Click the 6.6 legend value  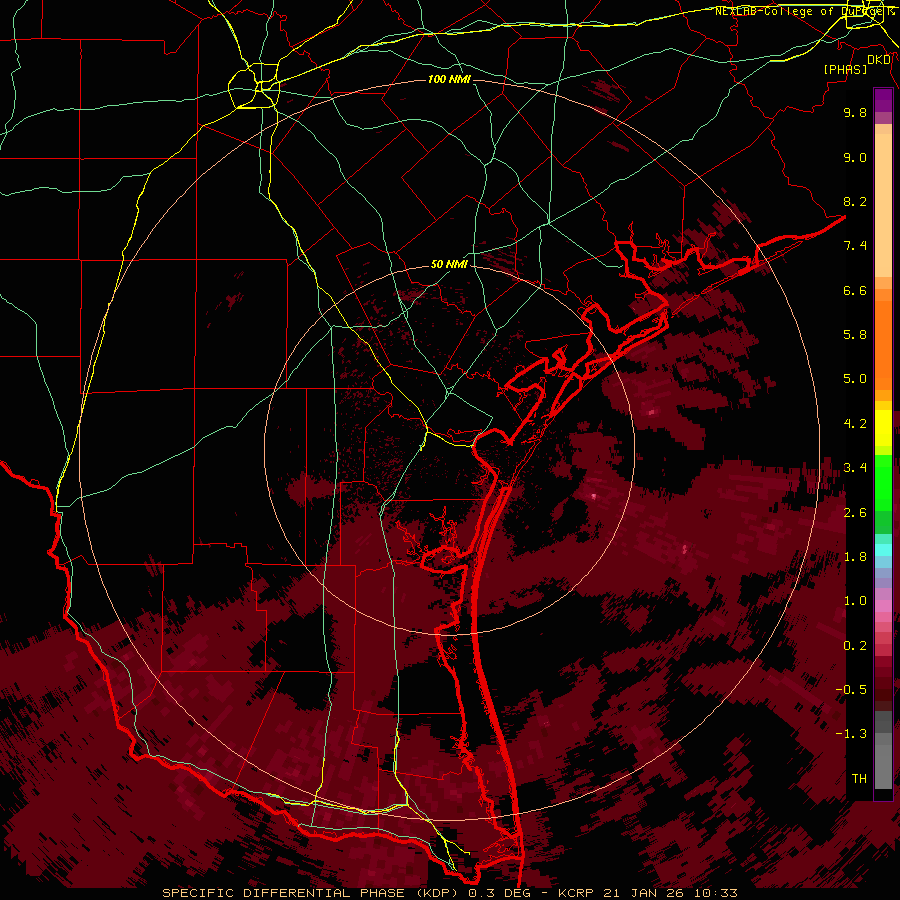(x=855, y=290)
